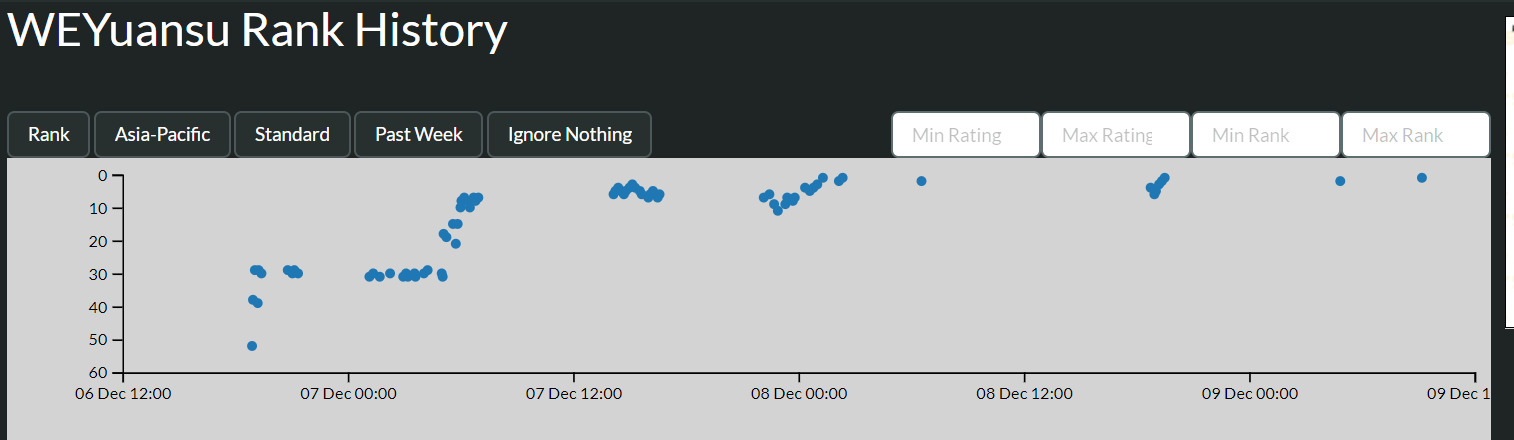Select the Min Rank input box

(x=1265, y=135)
